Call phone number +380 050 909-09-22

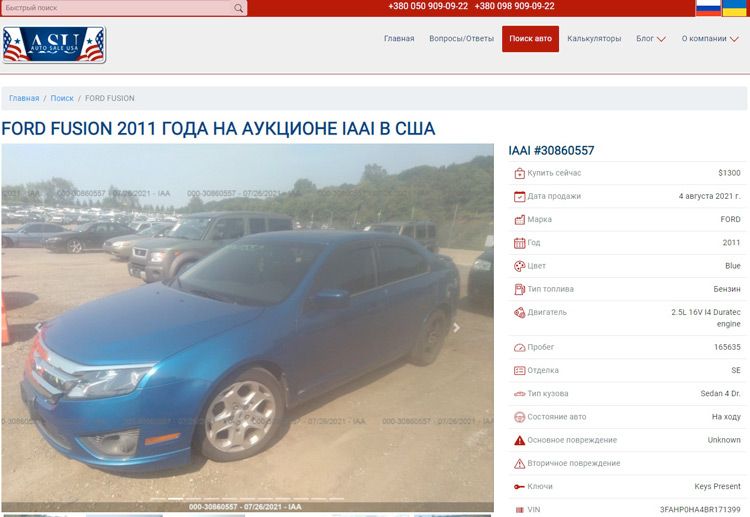pos(428,6)
